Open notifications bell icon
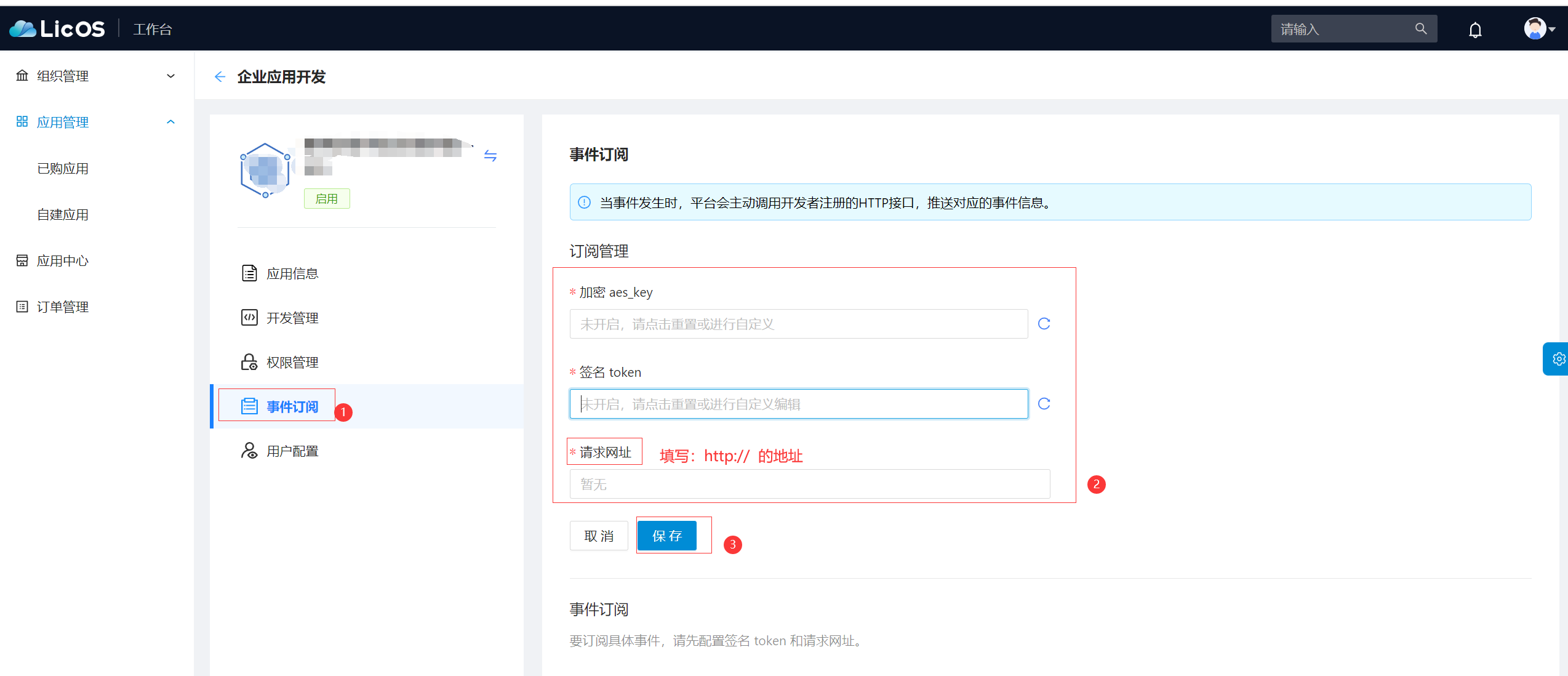 tap(1475, 30)
